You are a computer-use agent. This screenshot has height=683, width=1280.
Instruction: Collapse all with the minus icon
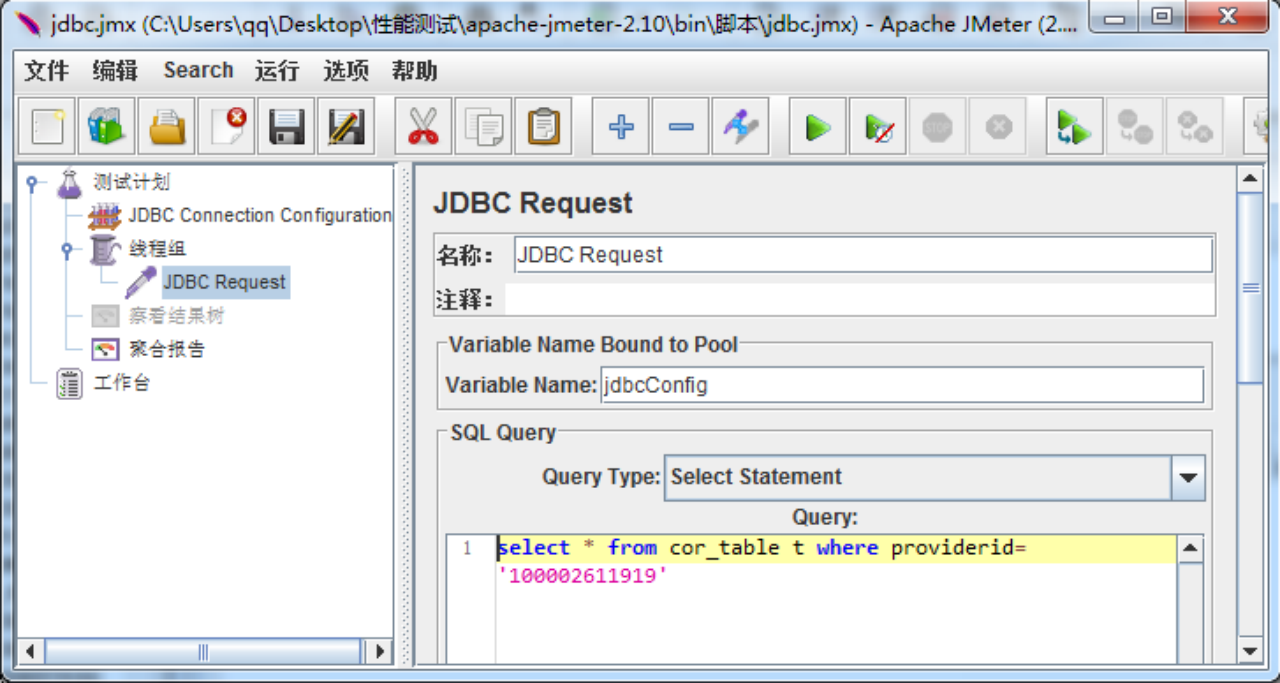(x=681, y=127)
